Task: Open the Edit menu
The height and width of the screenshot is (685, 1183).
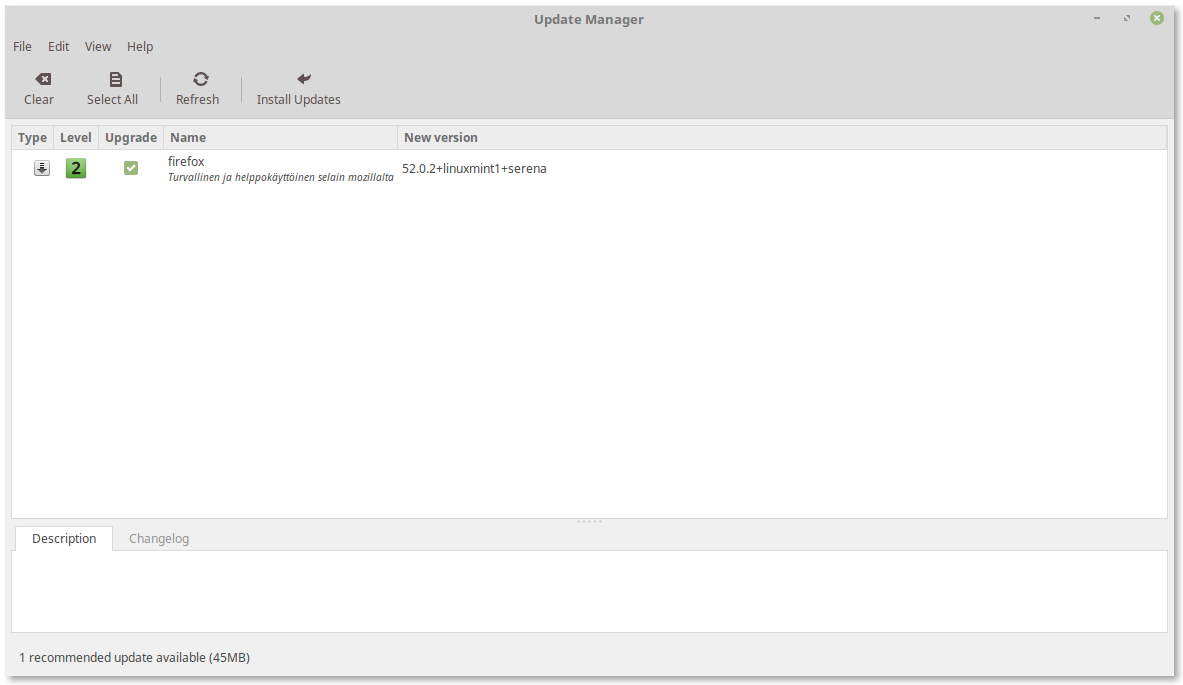Action: click(x=59, y=46)
